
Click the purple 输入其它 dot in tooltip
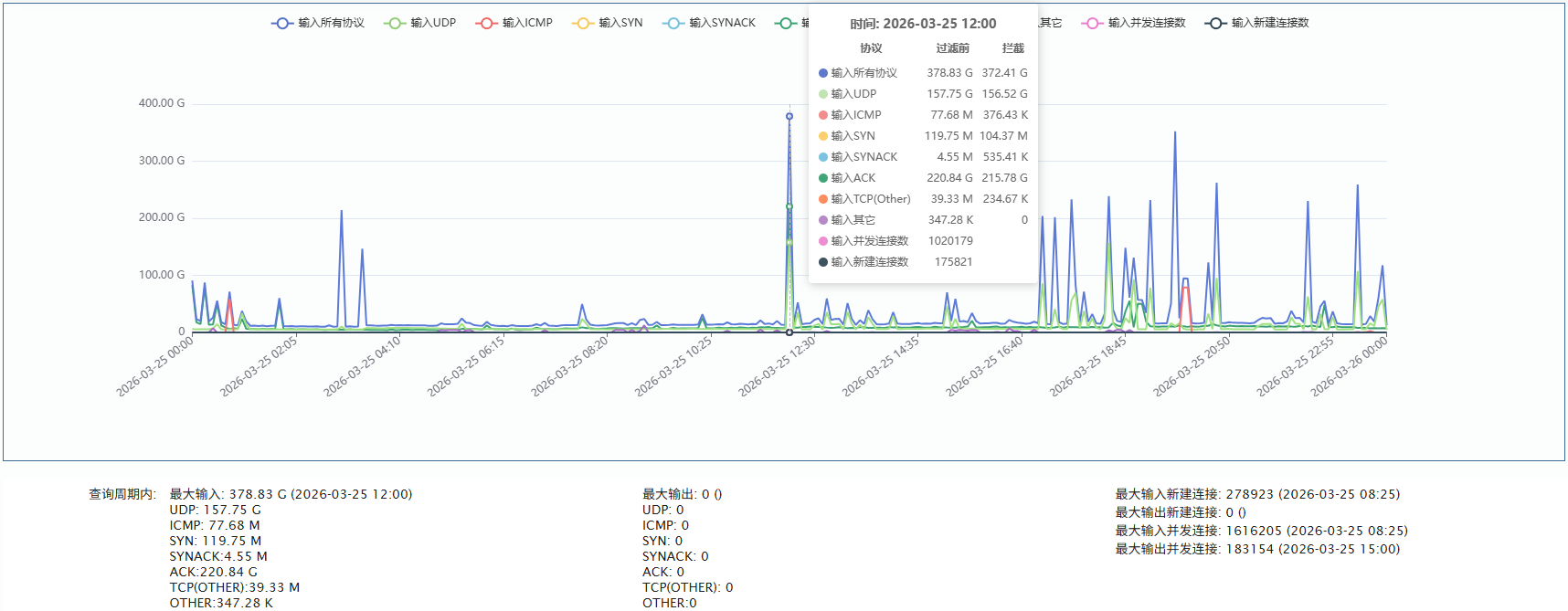coord(823,220)
